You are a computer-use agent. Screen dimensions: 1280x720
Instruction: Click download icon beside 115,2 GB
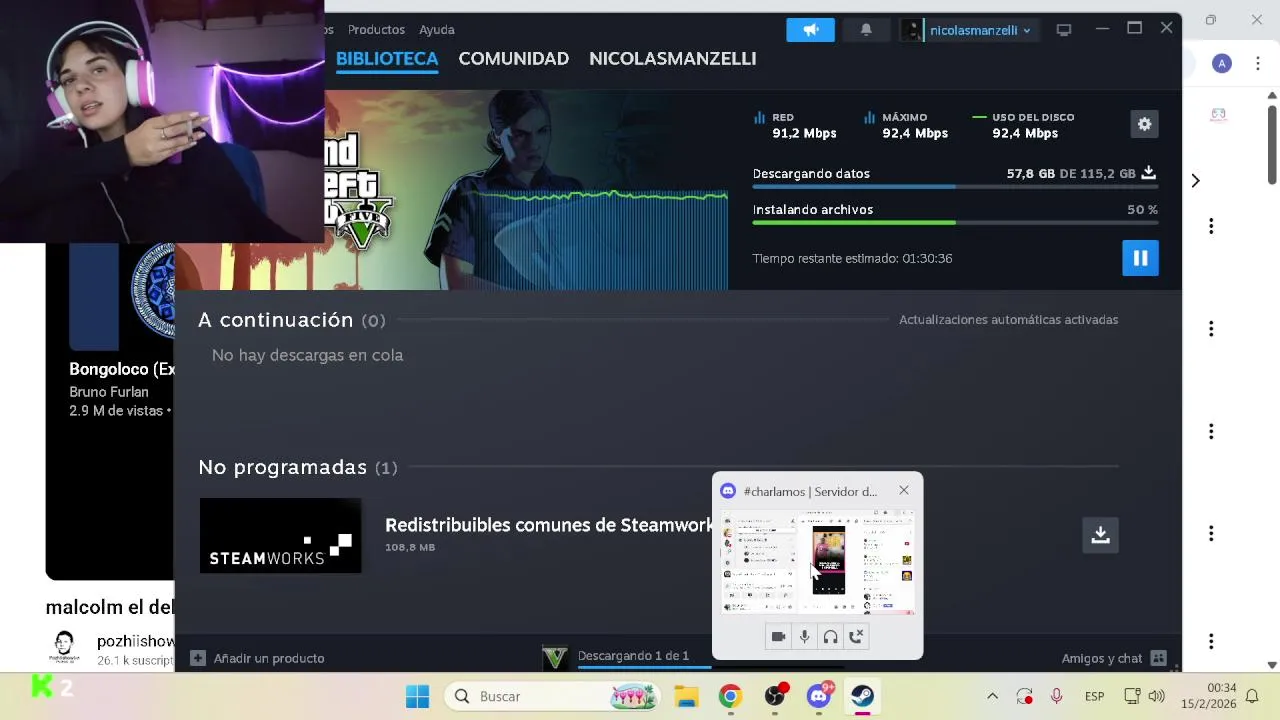point(1149,173)
